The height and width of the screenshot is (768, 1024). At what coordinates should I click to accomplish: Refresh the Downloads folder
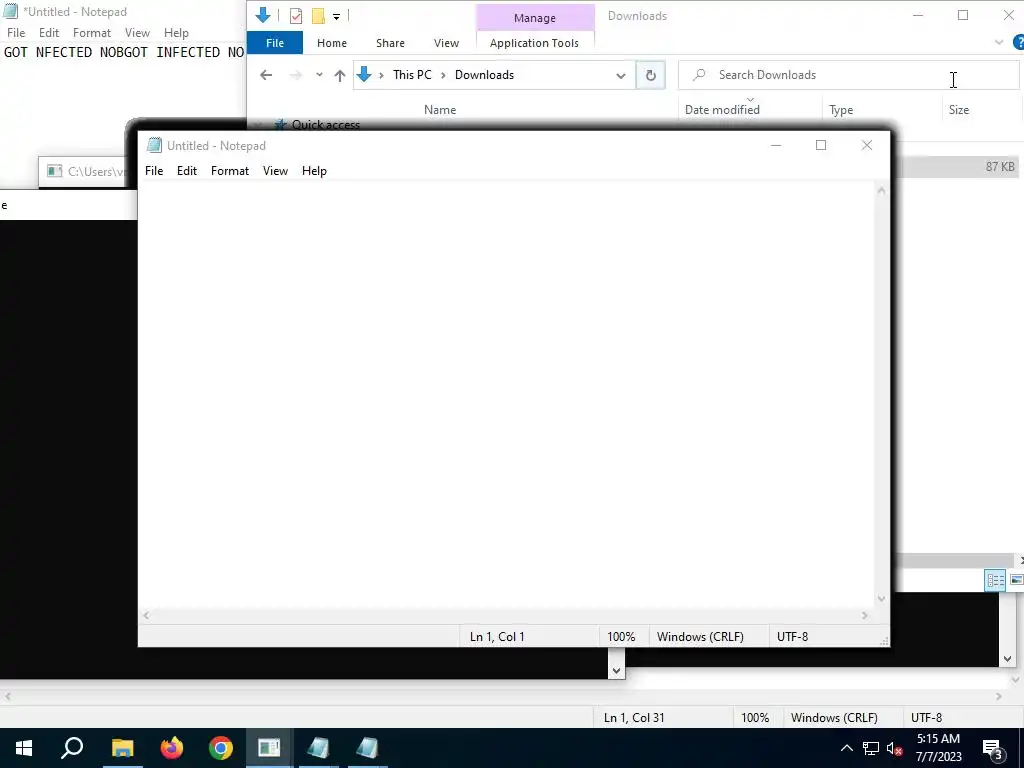(650, 75)
